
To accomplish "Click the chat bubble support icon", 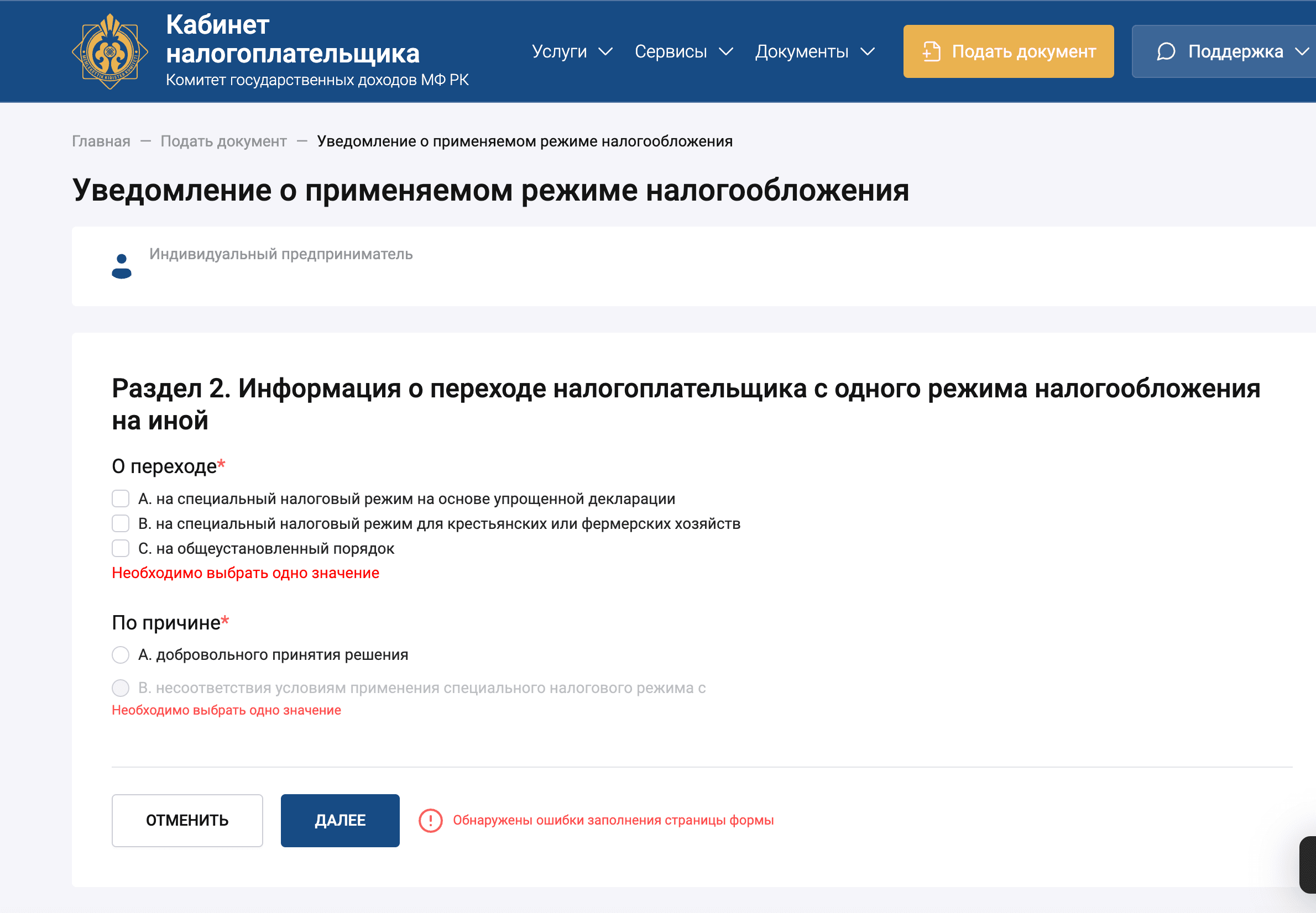I will (1166, 51).
